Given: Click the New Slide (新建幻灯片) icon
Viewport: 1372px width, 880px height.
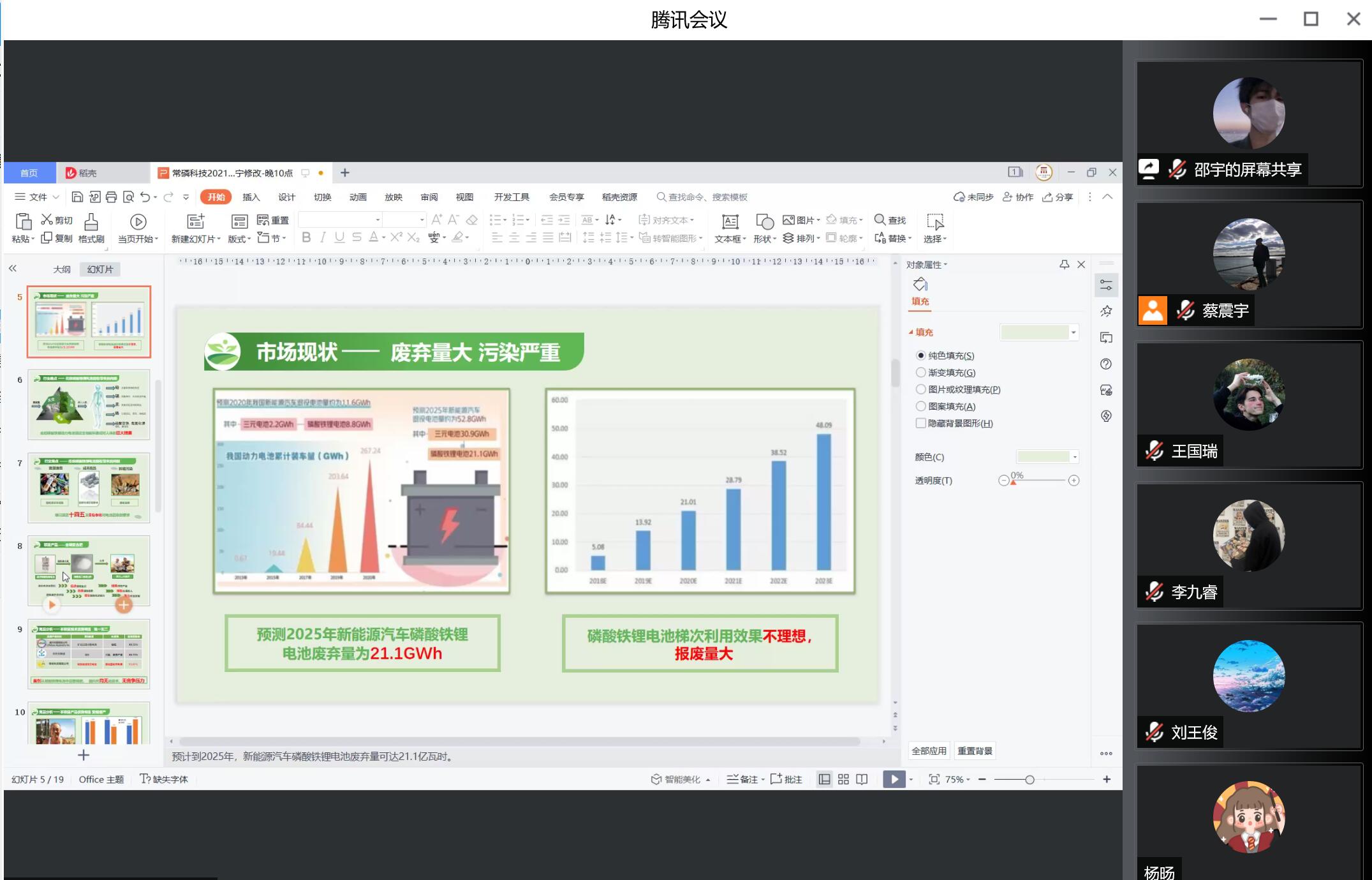Looking at the screenshot, I should (195, 221).
